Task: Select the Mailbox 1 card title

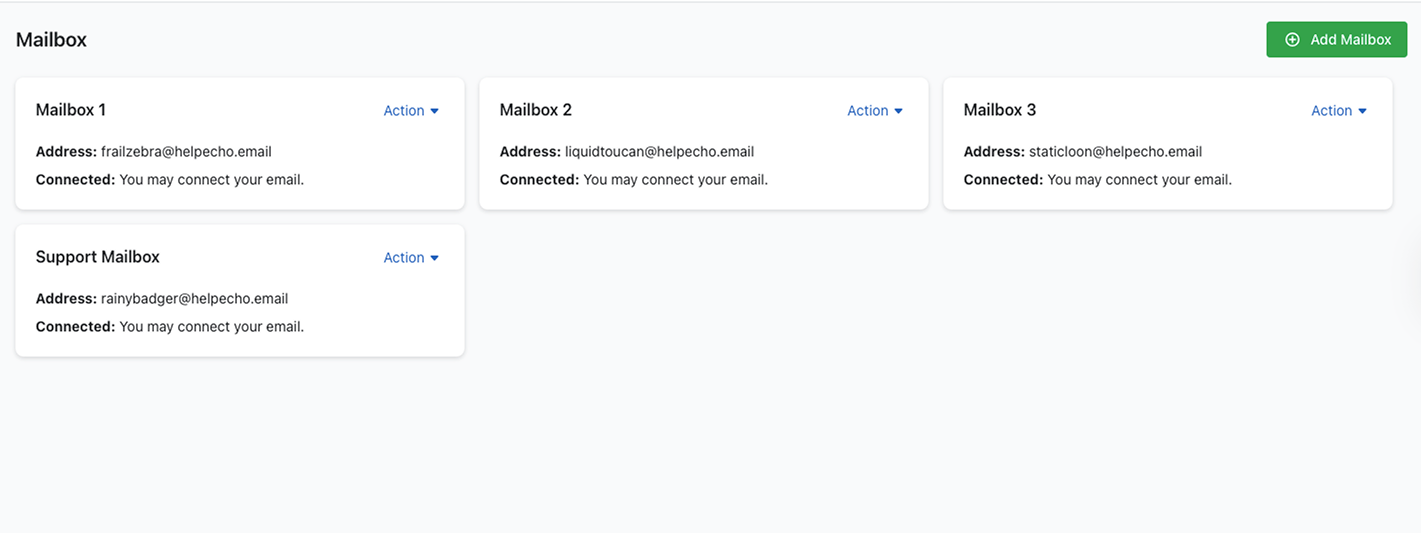Action: (x=71, y=110)
